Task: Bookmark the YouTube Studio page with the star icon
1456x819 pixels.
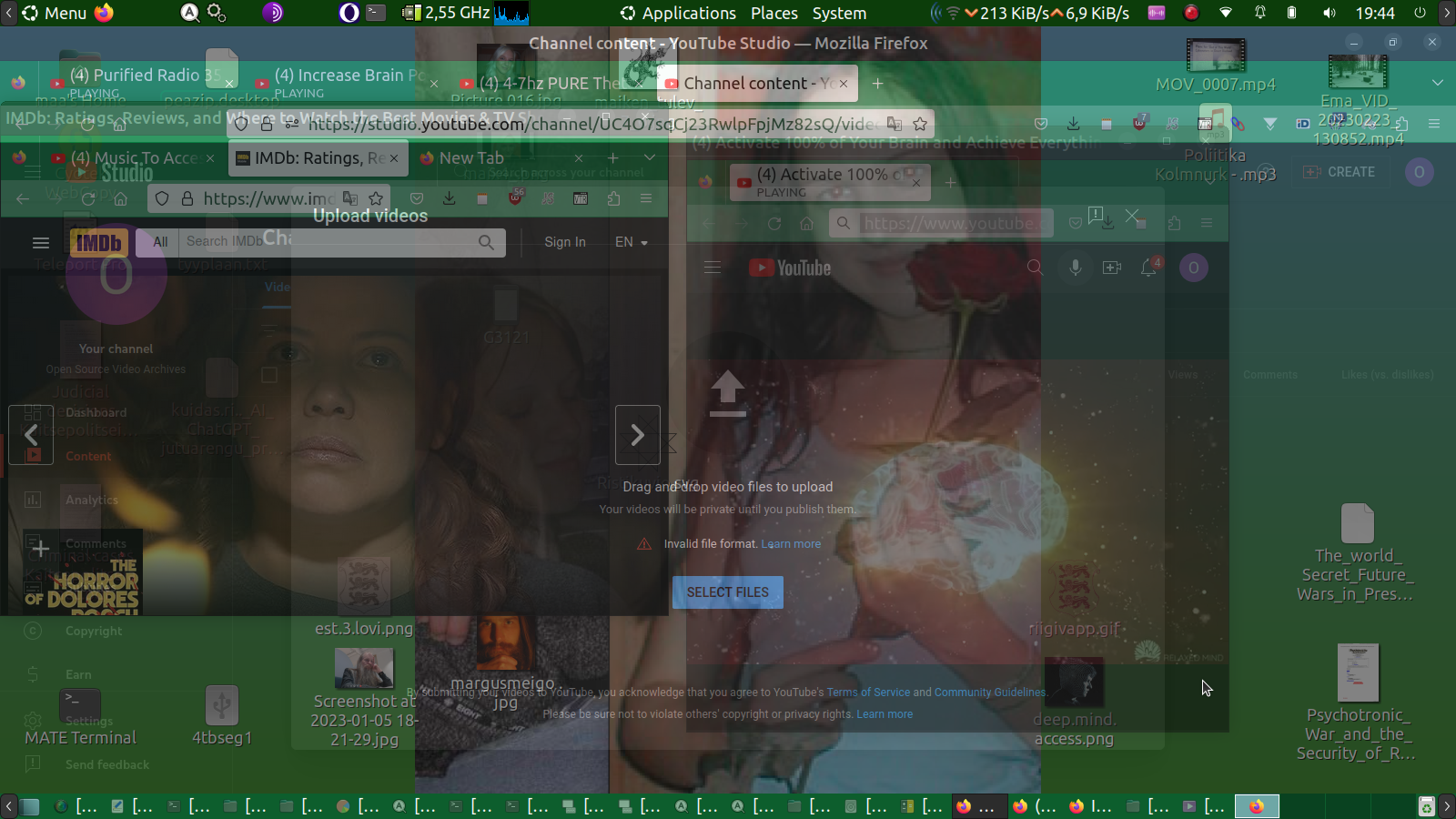Action: tap(920, 124)
